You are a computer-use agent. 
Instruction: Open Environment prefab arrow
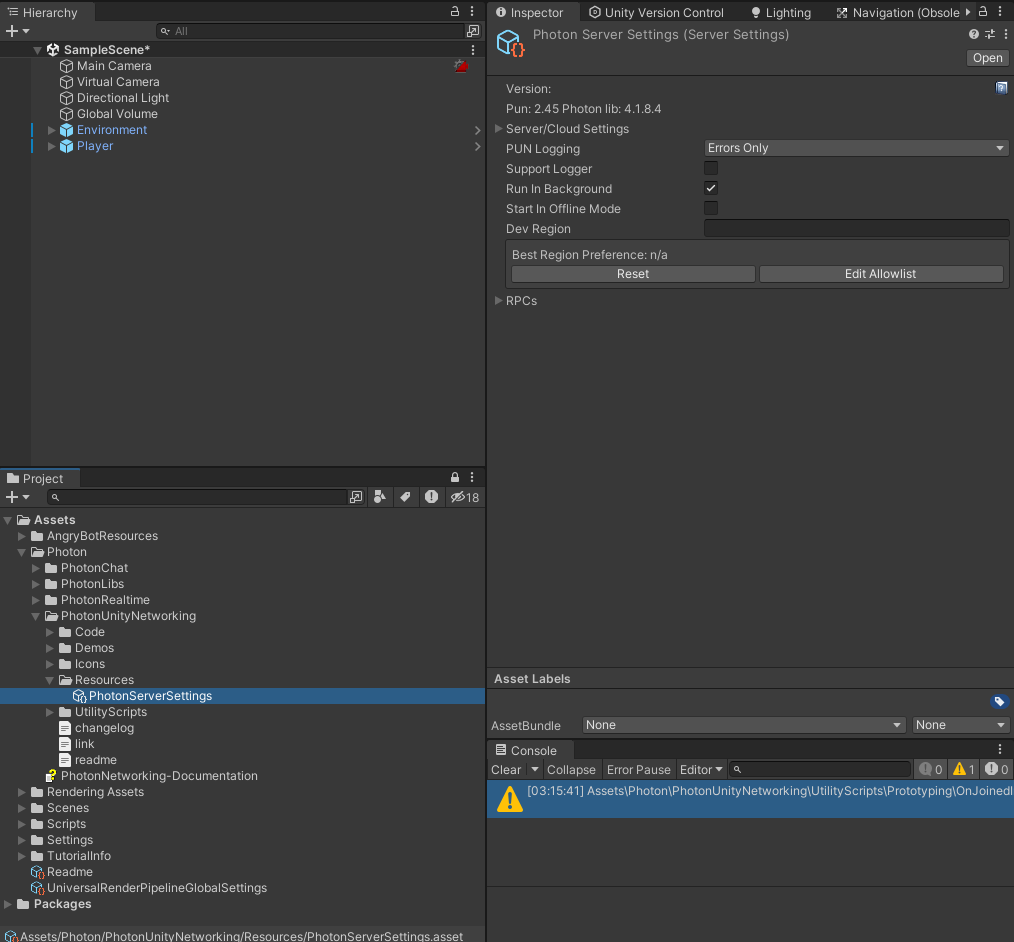(477, 130)
